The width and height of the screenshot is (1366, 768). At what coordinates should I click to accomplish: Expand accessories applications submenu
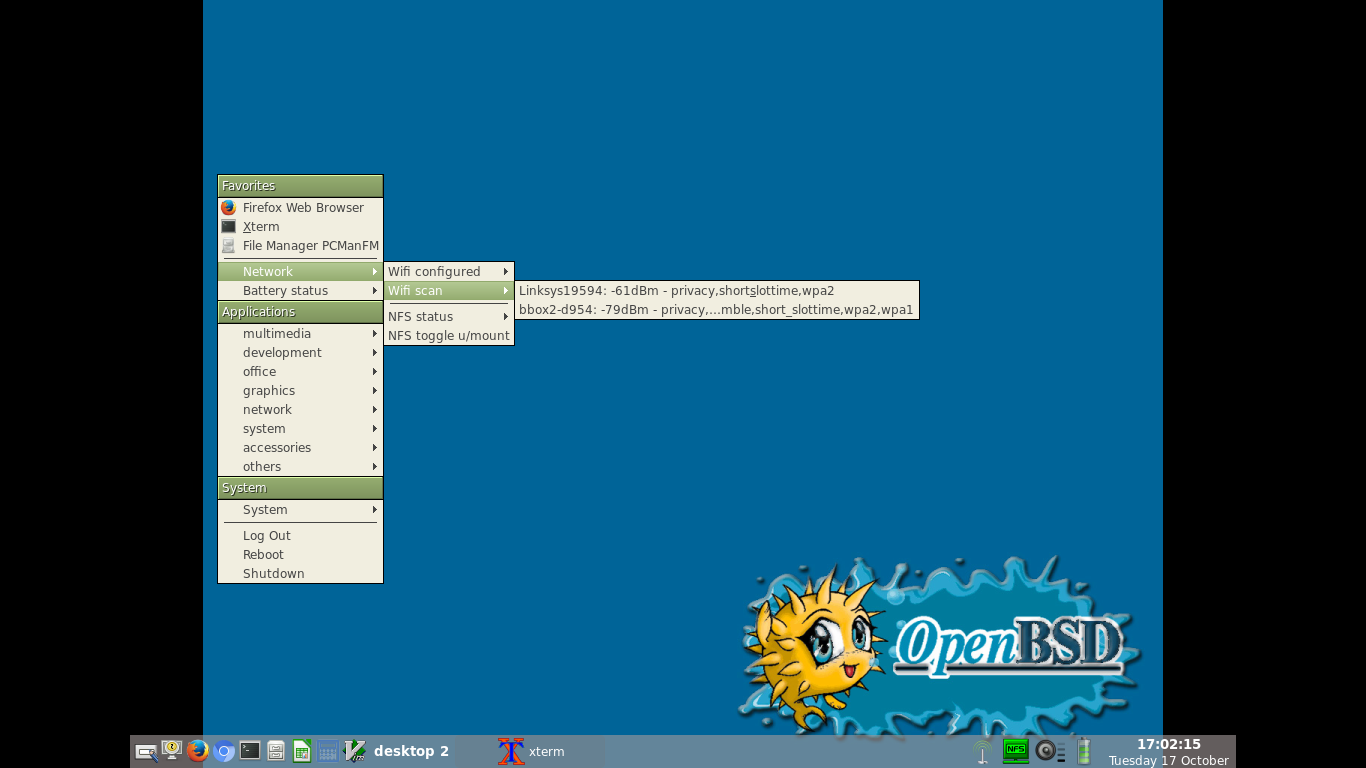click(300, 448)
